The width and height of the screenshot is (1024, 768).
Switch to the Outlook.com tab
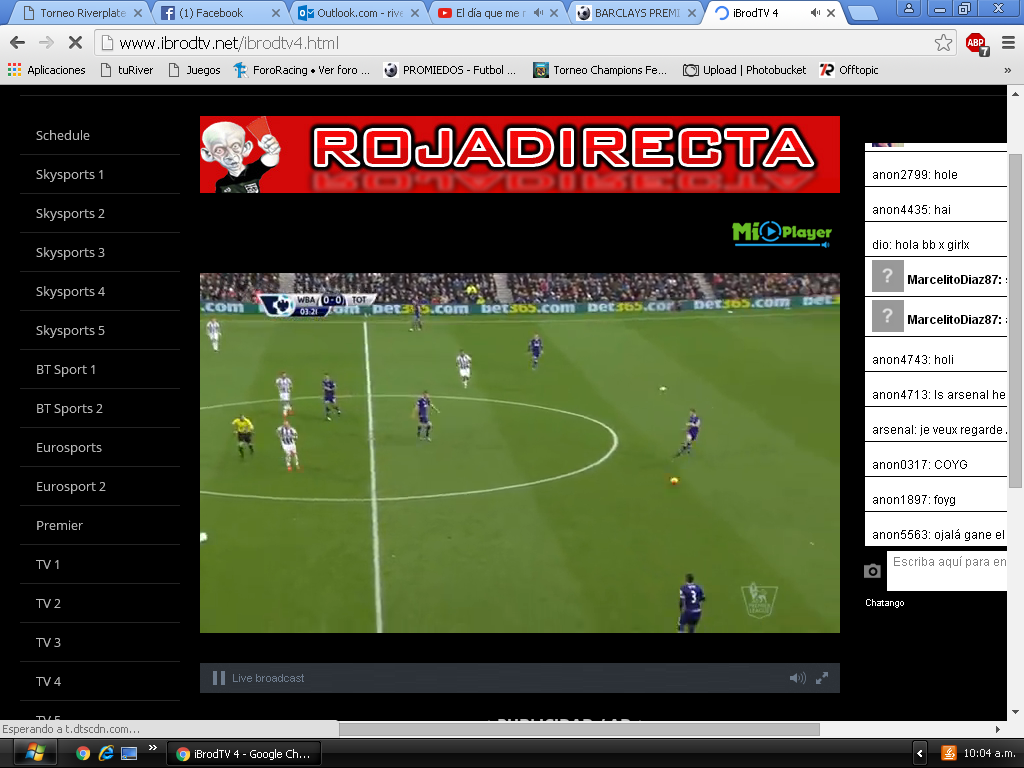[359, 13]
